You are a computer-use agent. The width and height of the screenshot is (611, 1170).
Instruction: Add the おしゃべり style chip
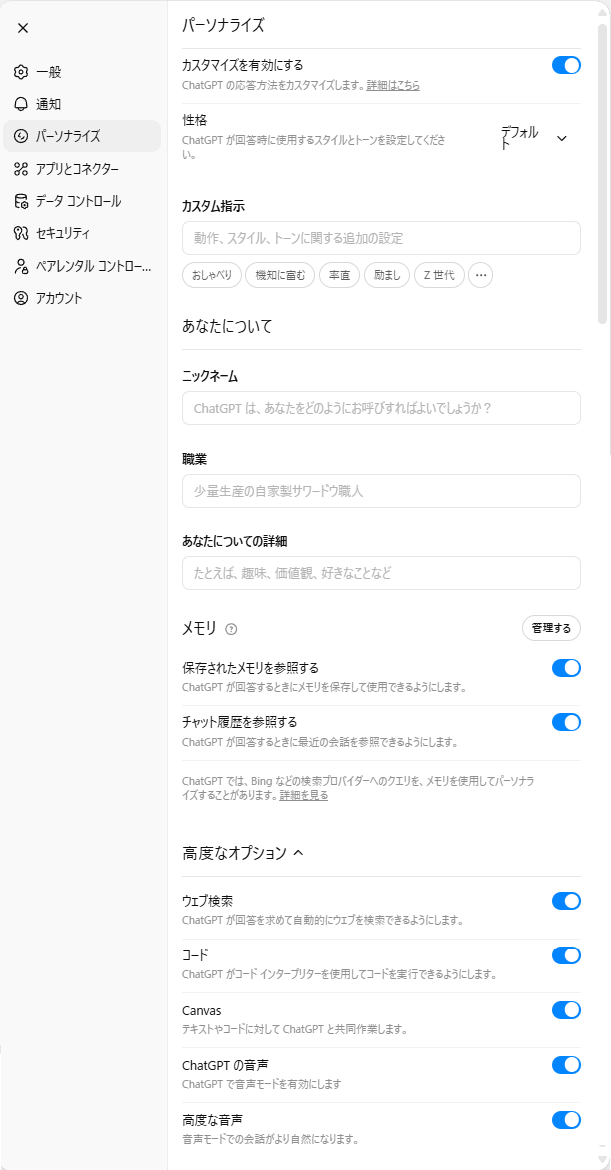212,275
